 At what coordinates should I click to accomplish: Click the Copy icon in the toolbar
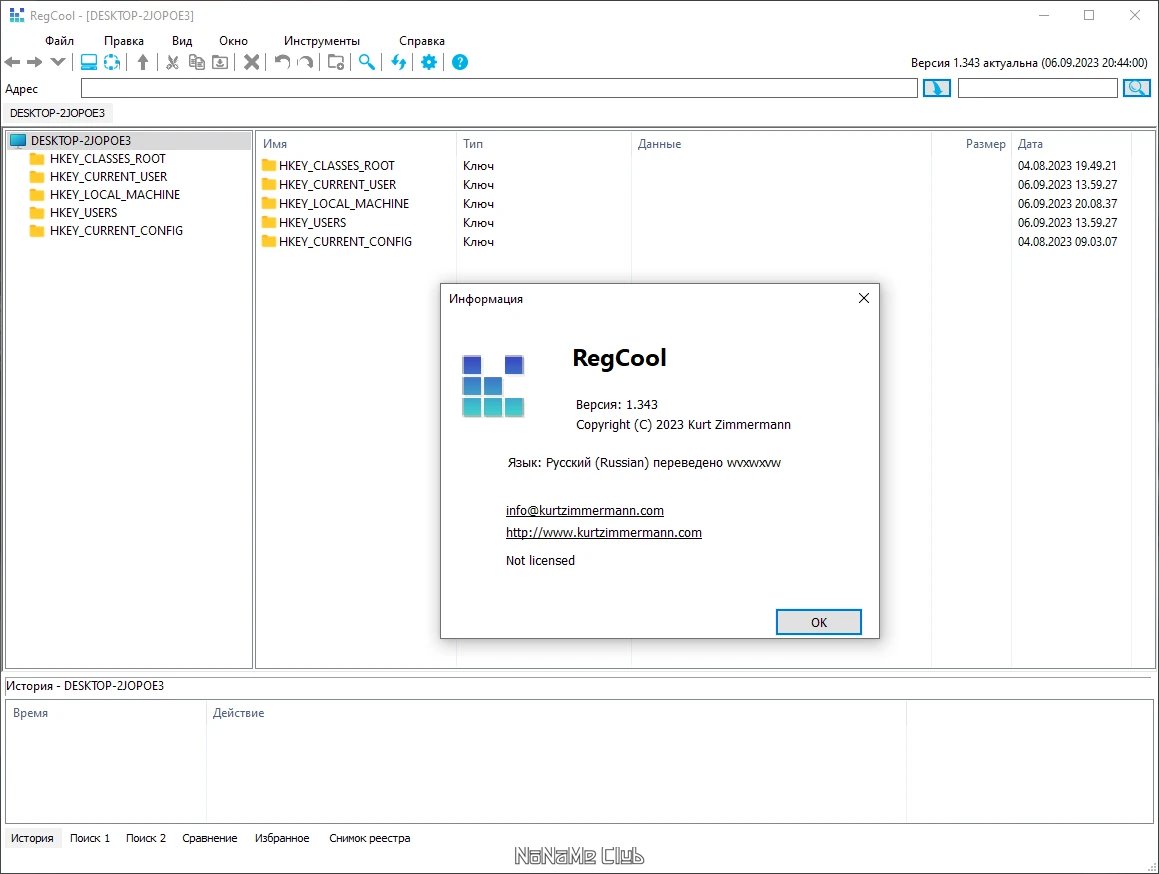pos(197,62)
